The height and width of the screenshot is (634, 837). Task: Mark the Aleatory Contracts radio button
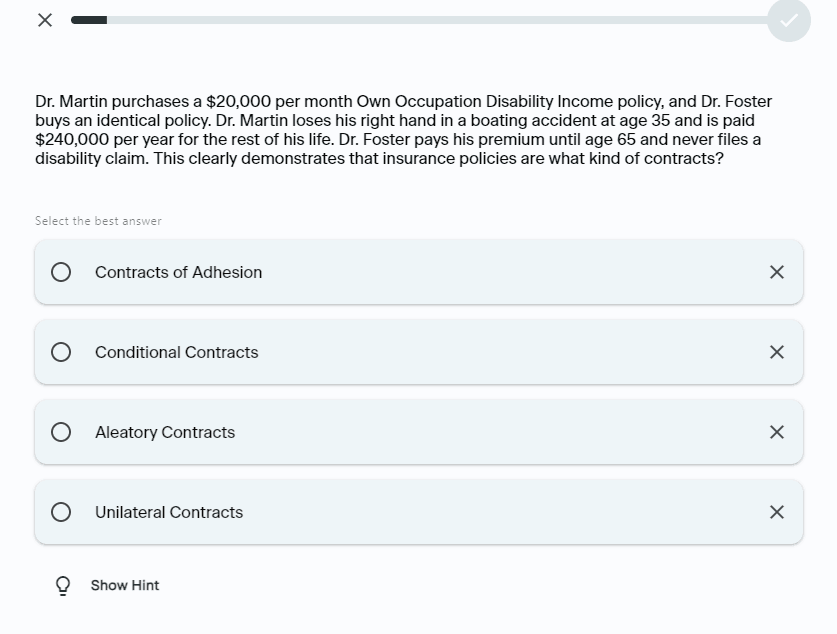click(61, 432)
